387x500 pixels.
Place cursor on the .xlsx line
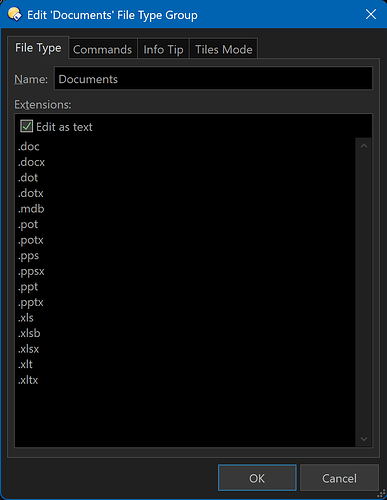click(28, 349)
